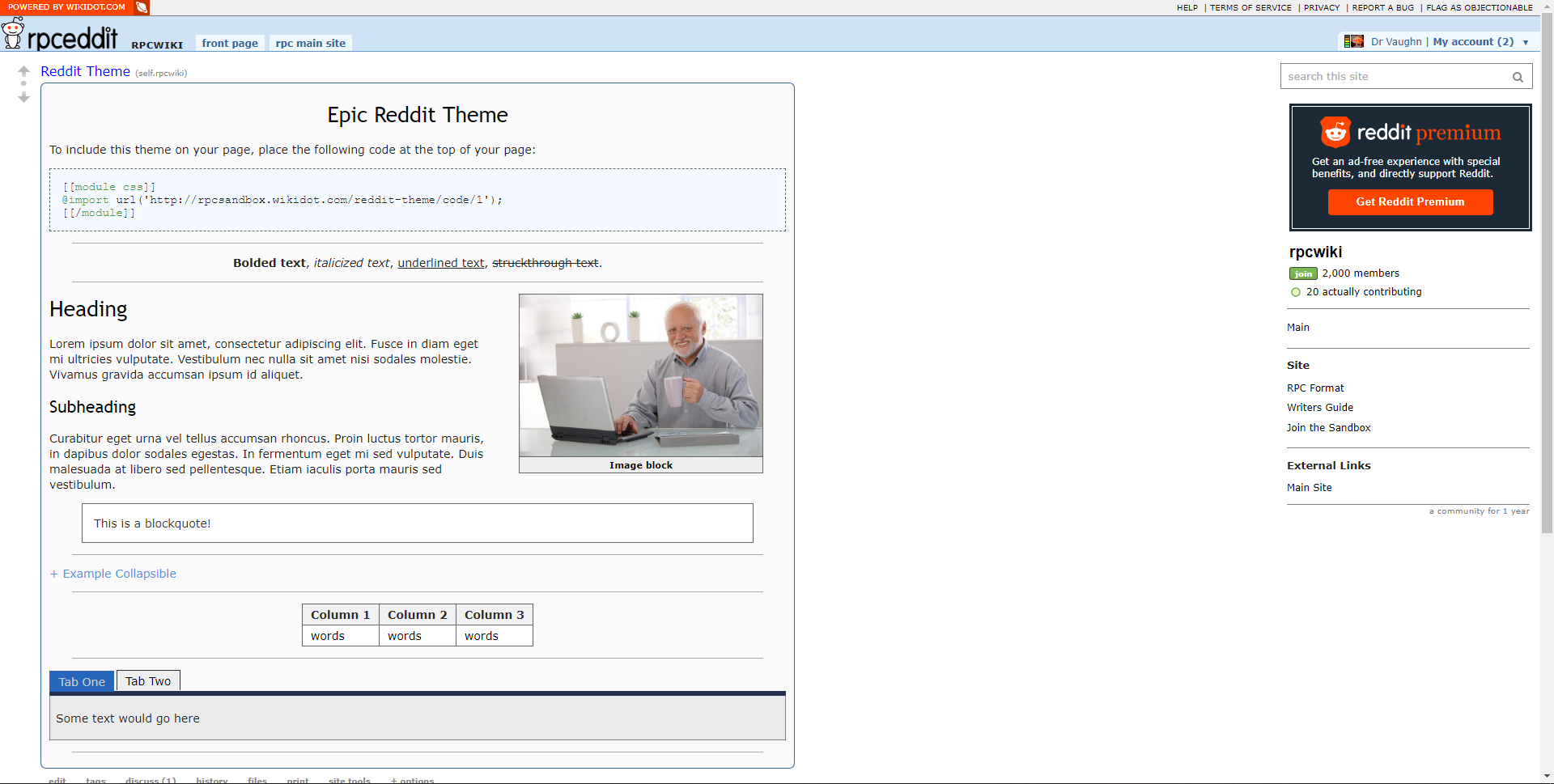The height and width of the screenshot is (784, 1554).
Task: Open the site tools option
Action: (x=350, y=781)
